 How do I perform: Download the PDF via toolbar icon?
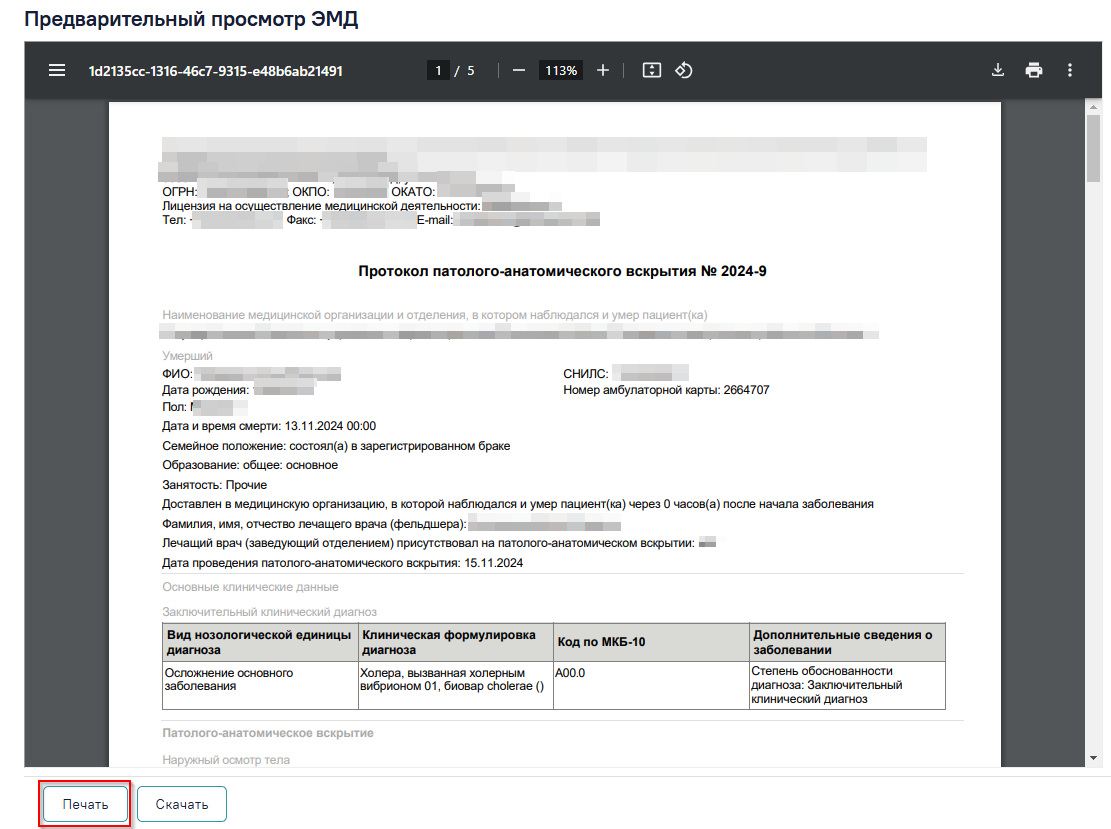pyautogui.click(x=998, y=70)
